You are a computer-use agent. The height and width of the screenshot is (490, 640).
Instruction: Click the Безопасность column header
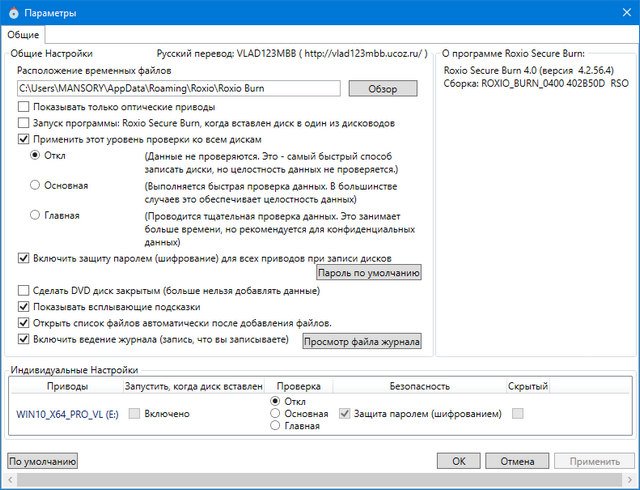pos(420,386)
